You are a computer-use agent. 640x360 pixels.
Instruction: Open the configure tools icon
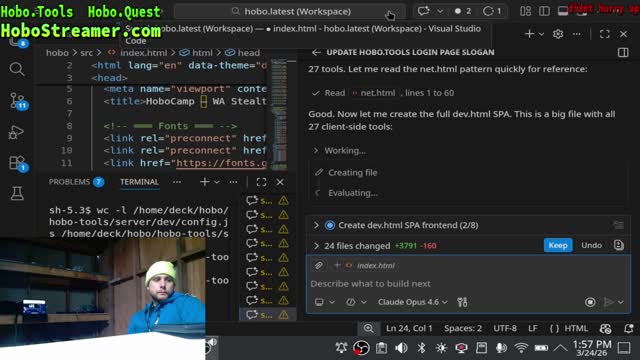(462, 302)
